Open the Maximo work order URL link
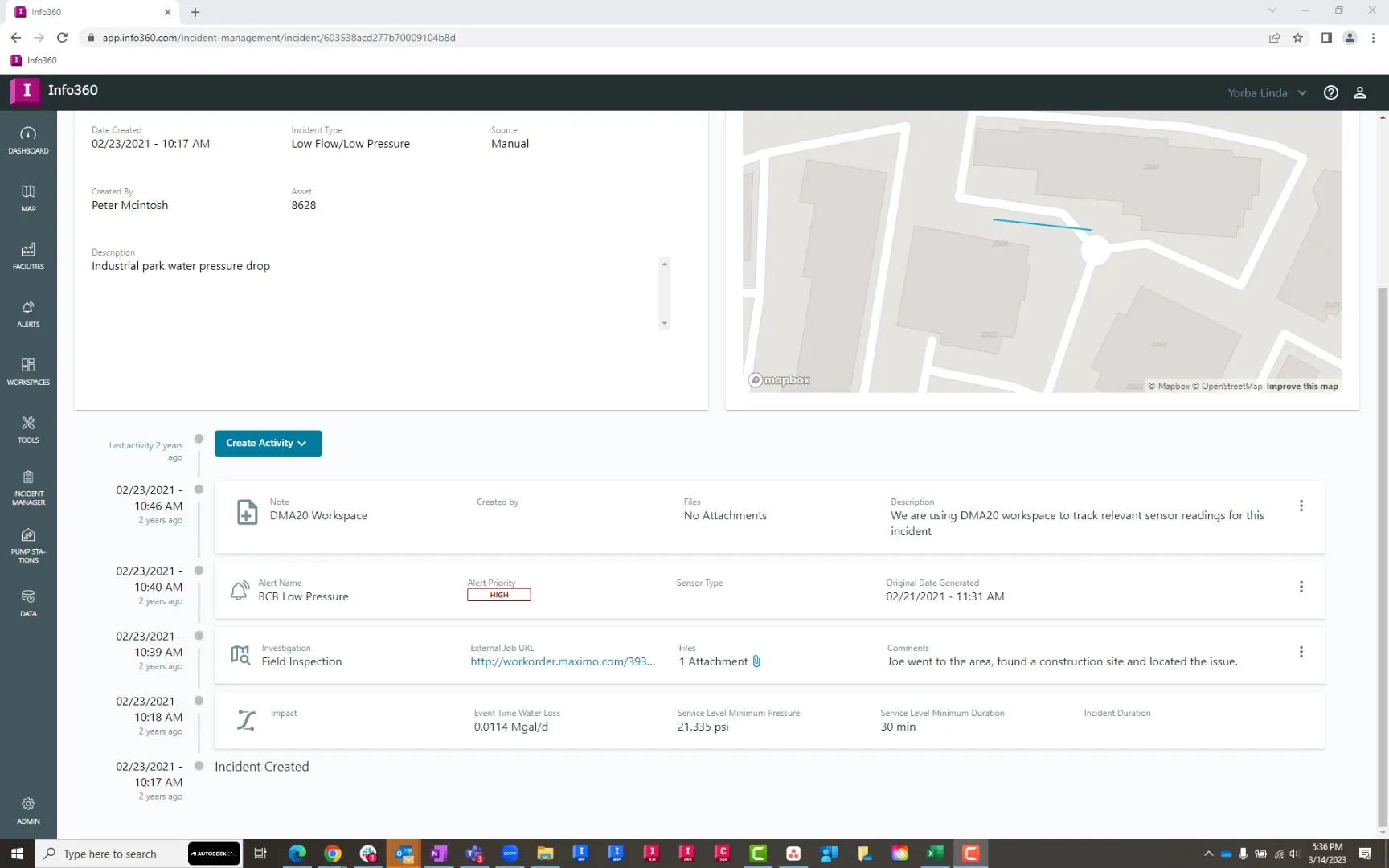Image resolution: width=1389 pixels, height=868 pixels. (563, 661)
